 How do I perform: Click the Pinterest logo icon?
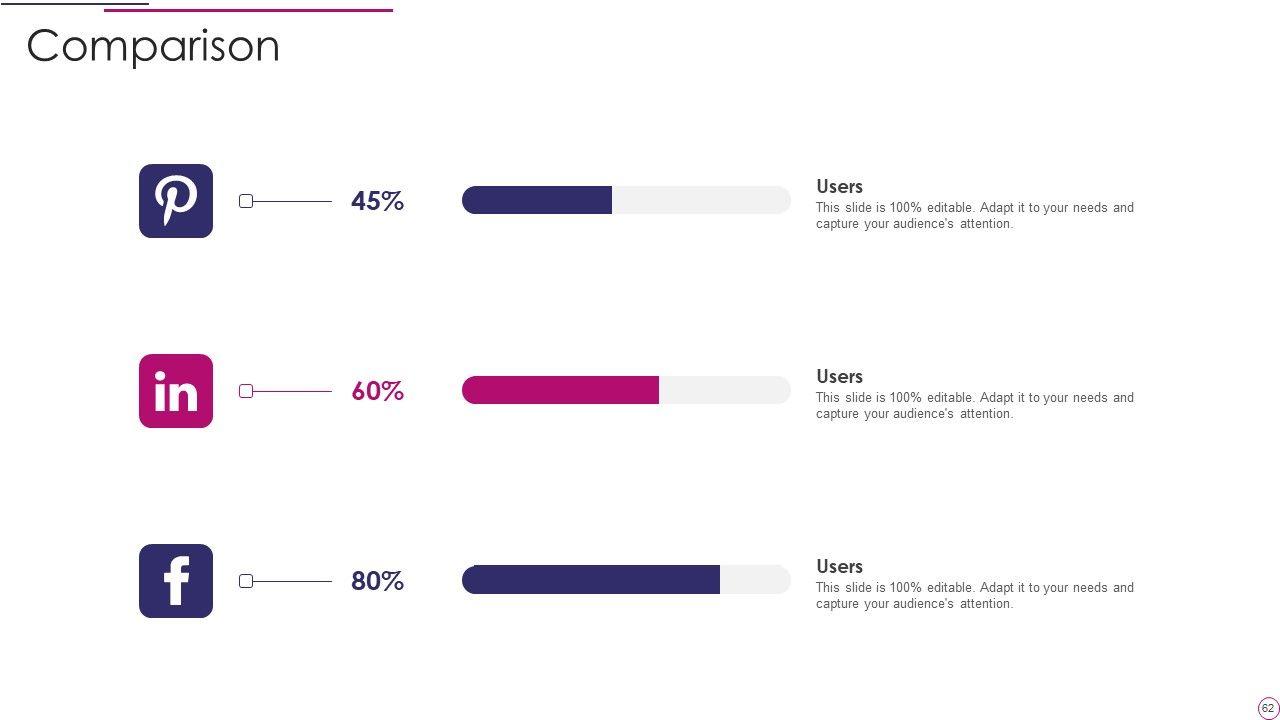(176, 201)
